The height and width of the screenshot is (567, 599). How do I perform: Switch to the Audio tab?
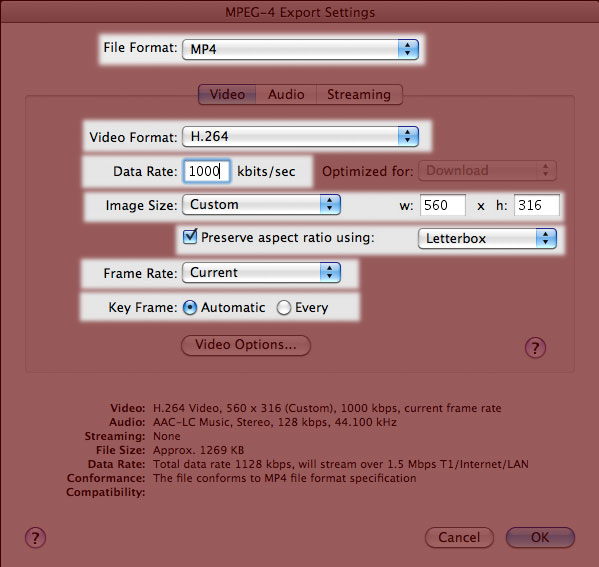pyautogui.click(x=286, y=94)
